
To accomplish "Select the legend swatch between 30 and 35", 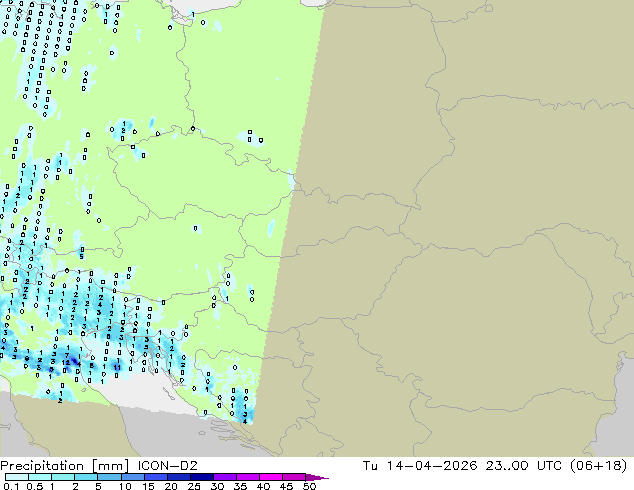I will click(x=224, y=477).
